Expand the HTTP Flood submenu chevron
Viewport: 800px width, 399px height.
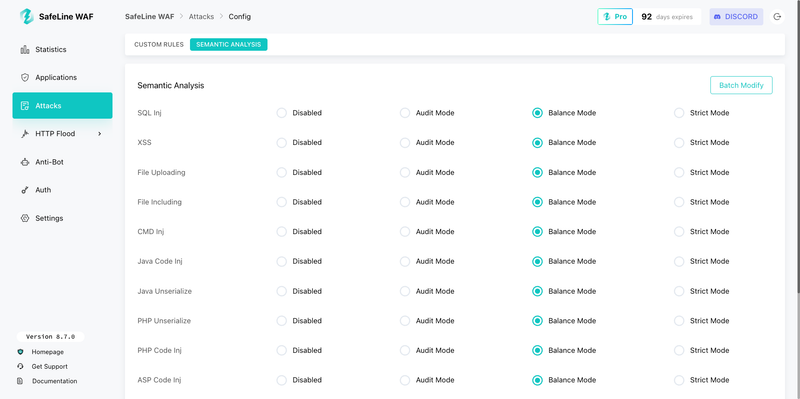tap(99, 134)
